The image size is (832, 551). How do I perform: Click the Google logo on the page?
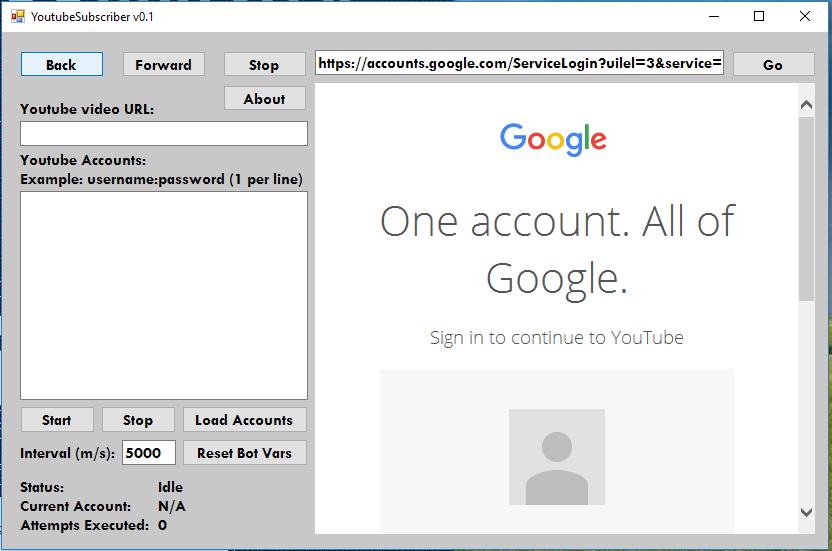(x=553, y=139)
